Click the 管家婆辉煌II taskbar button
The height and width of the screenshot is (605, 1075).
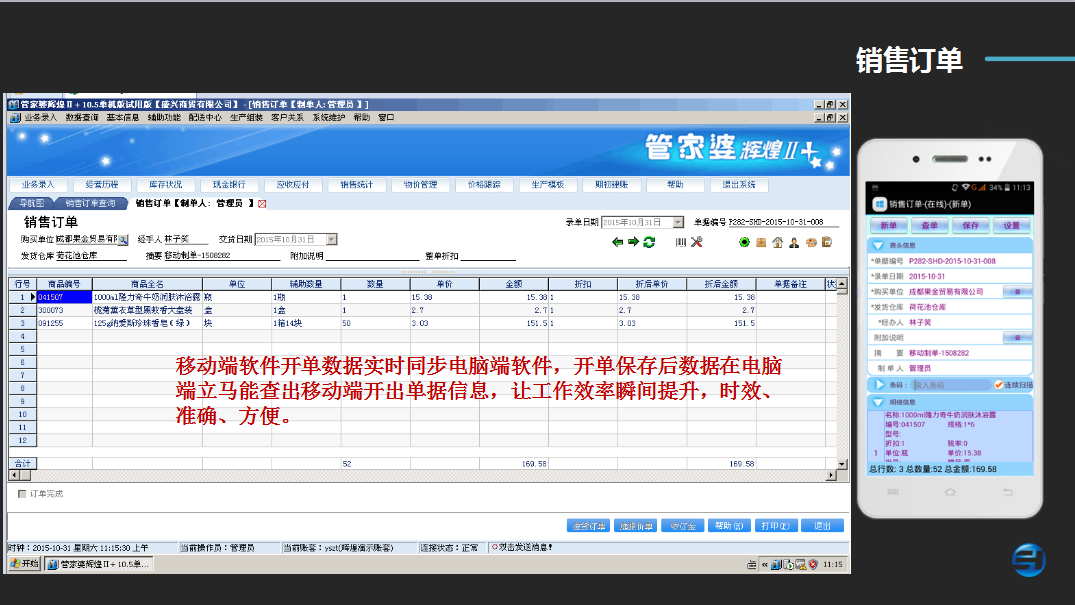[x=98, y=564]
